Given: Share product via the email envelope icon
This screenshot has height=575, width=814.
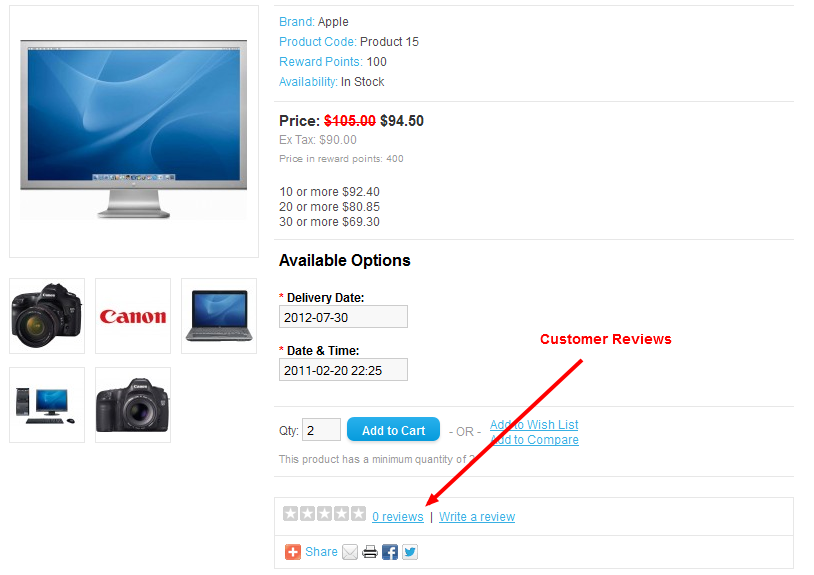Looking at the screenshot, I should 350,552.
